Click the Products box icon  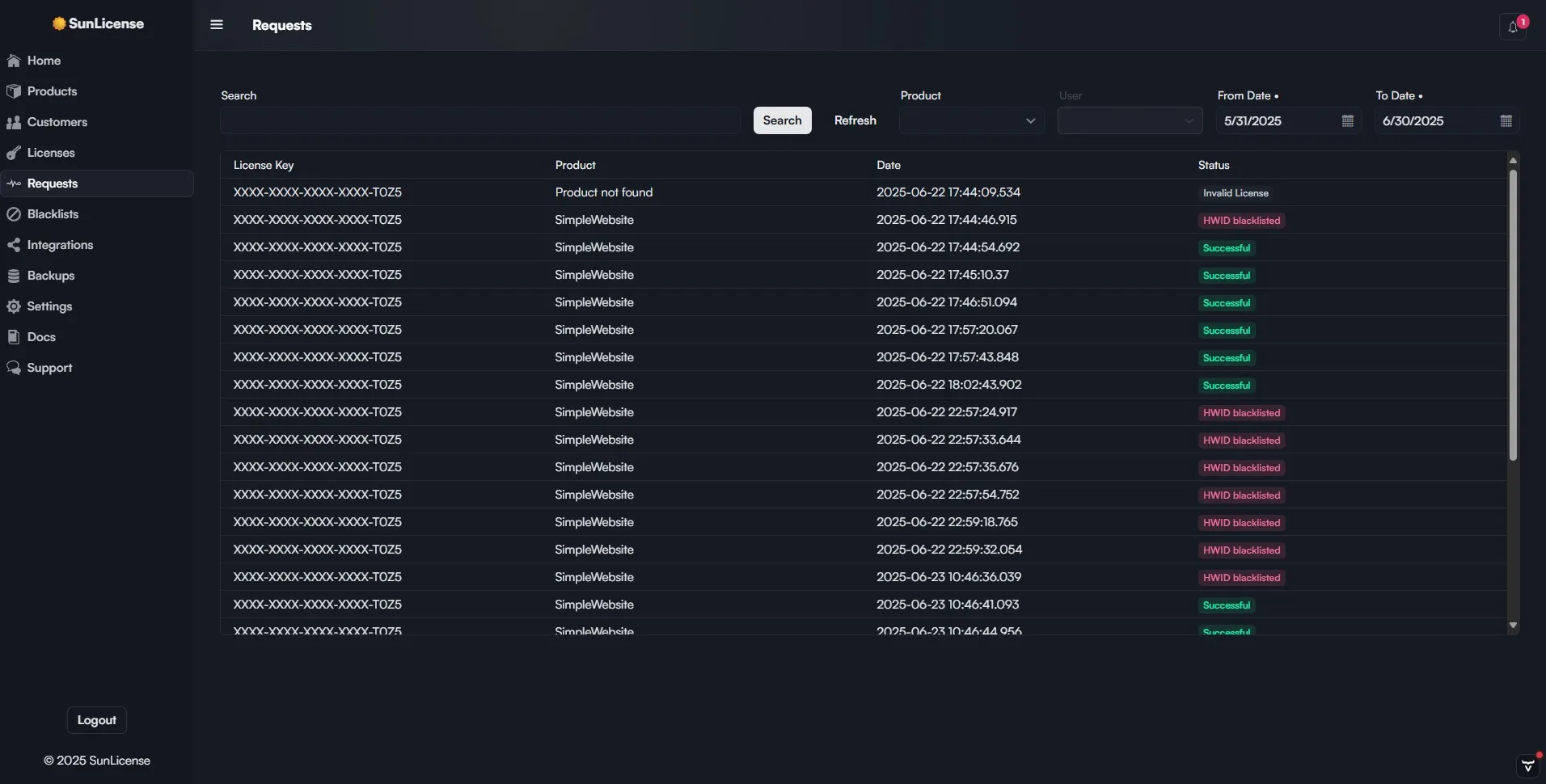coord(14,91)
